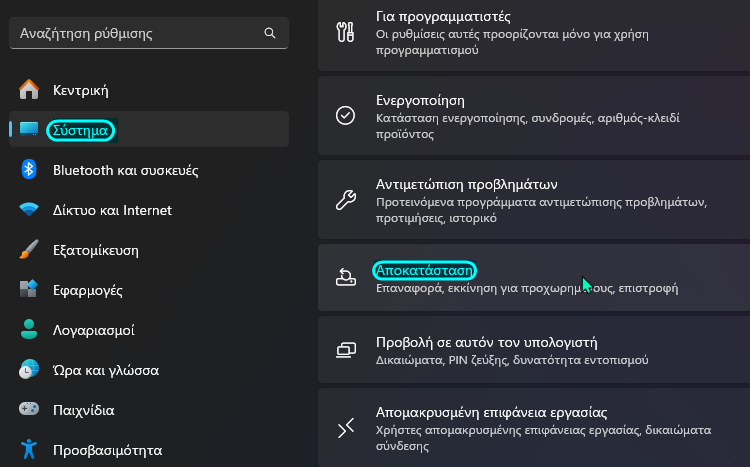Open Εξατομίκευση settings
The width and height of the screenshot is (750, 467).
(149, 250)
